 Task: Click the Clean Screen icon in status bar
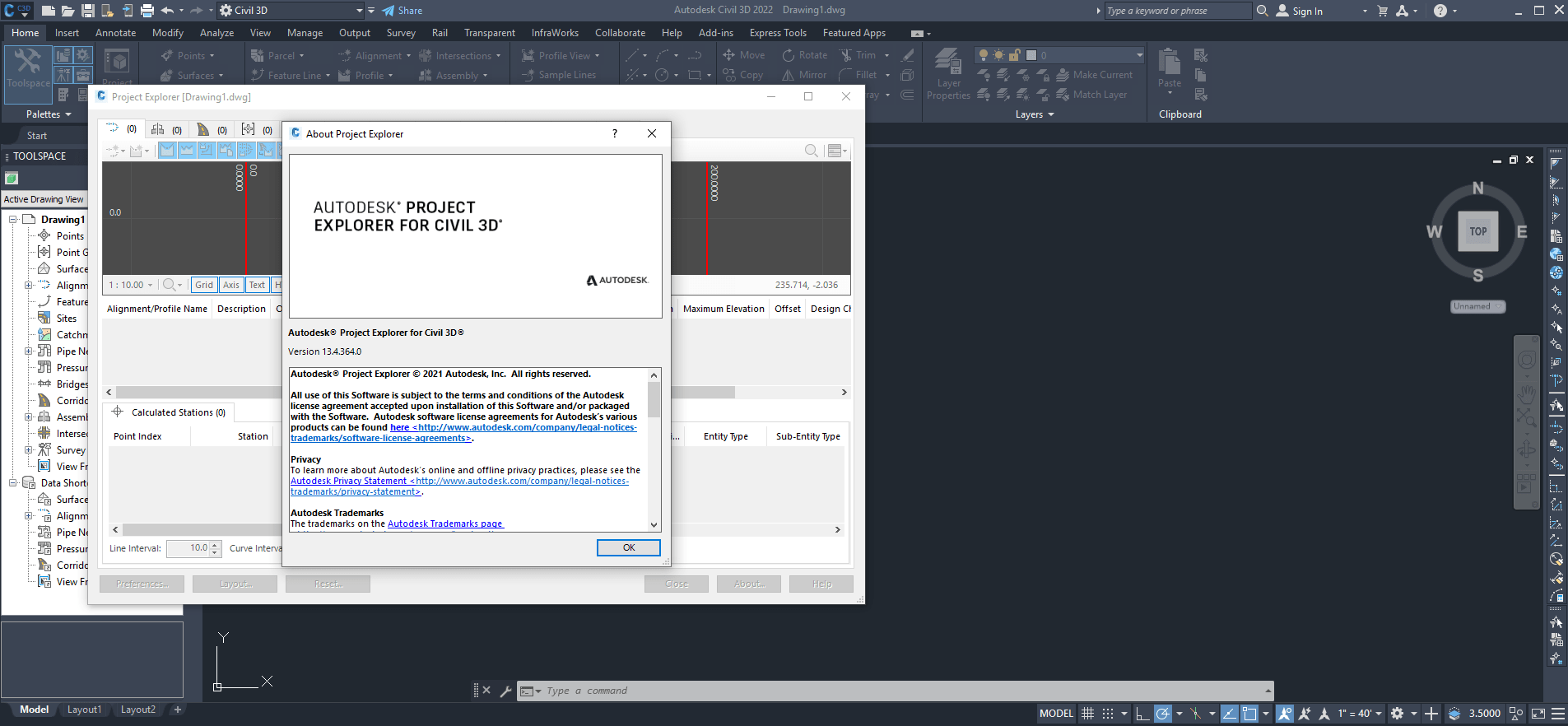tap(1538, 714)
